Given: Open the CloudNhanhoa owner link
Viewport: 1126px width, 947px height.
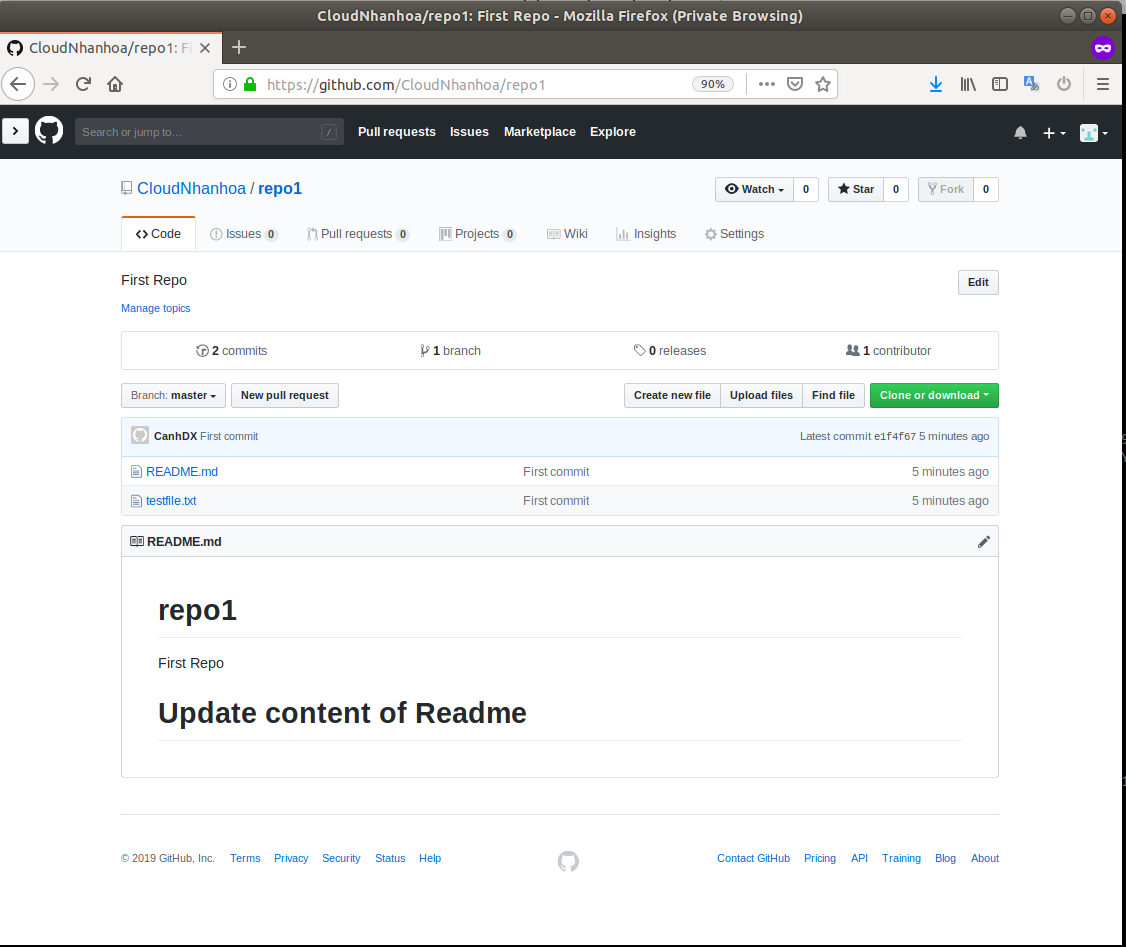Looking at the screenshot, I should pos(191,188).
